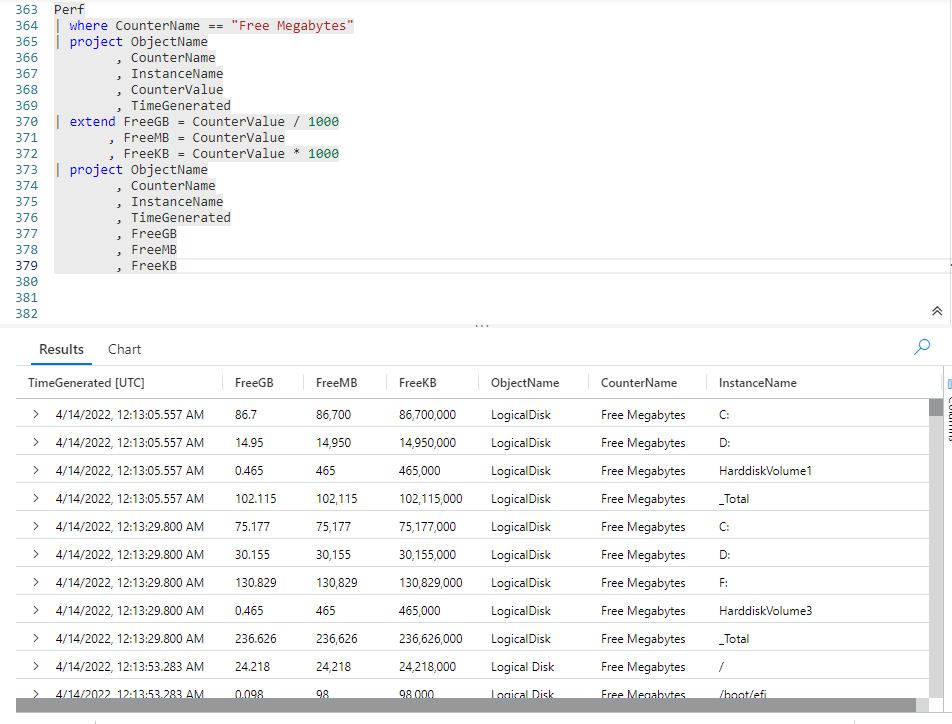Expand the HarddiskVolume3 result row

(36, 610)
